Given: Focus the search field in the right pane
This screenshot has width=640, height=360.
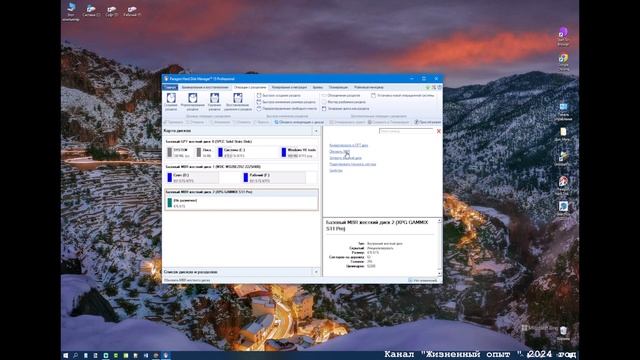Looking at the screenshot, I should point(406,131).
